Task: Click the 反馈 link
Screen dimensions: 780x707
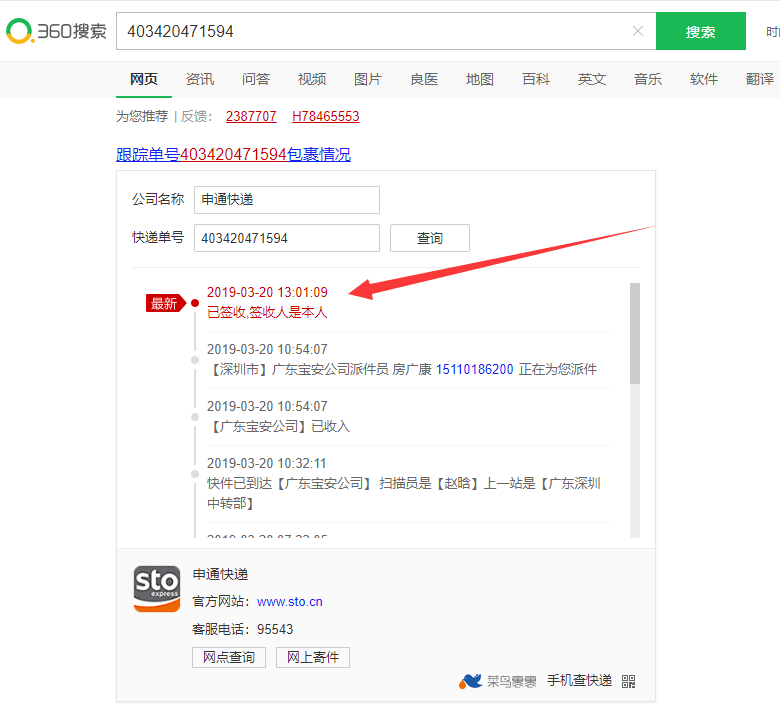Action: [x=194, y=116]
